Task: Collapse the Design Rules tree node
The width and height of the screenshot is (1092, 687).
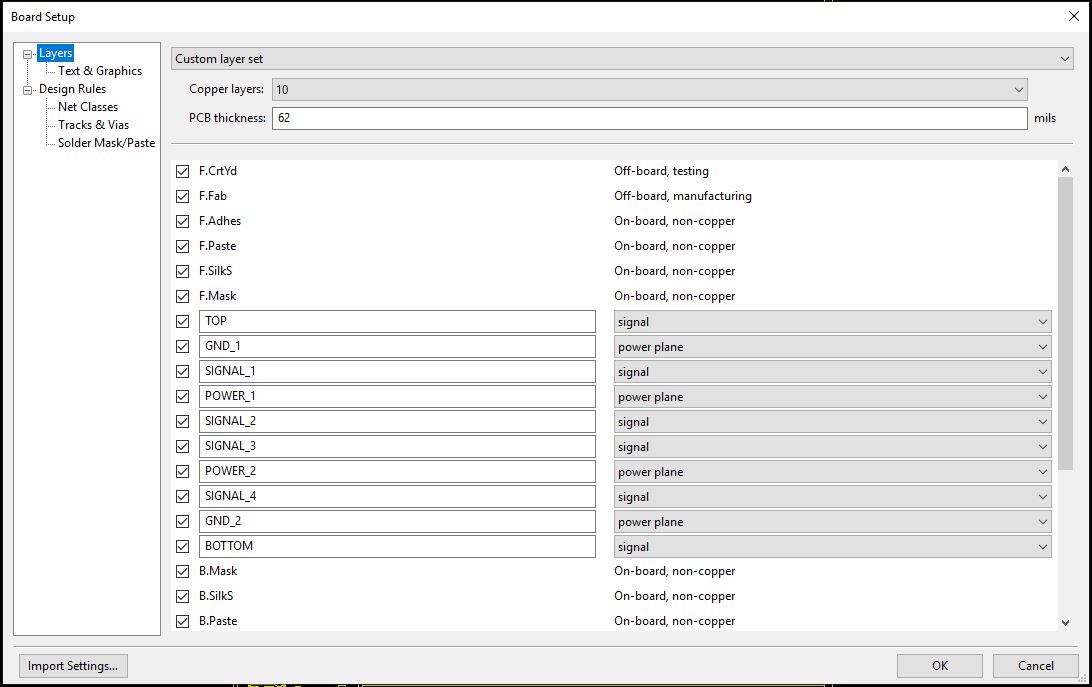Action: (28, 90)
